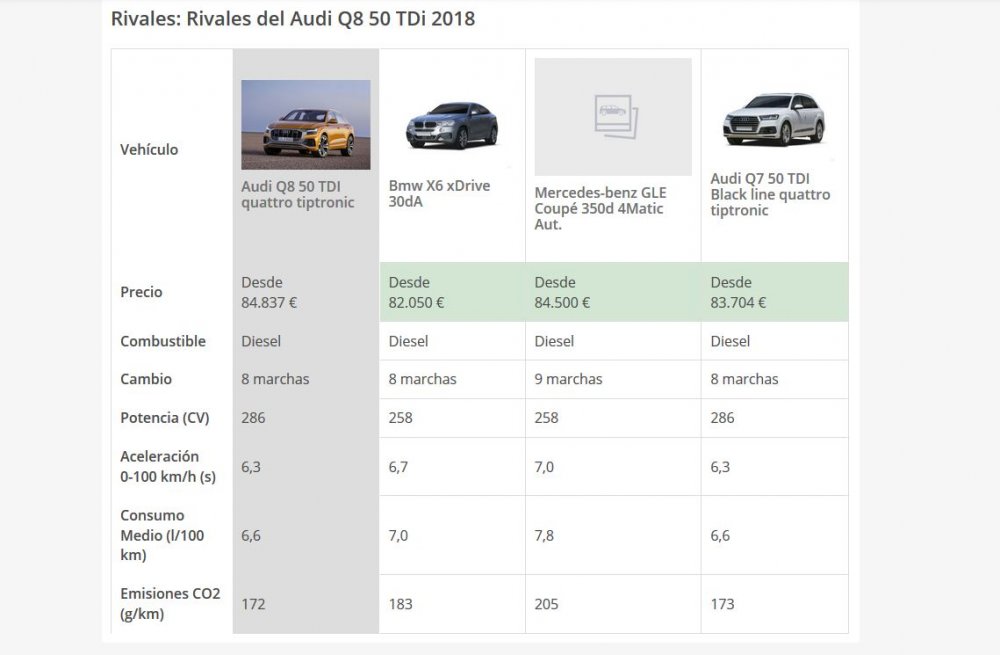Click the Potencia (CV) row label
Viewport: 1000px width, 655px height.
click(165, 418)
